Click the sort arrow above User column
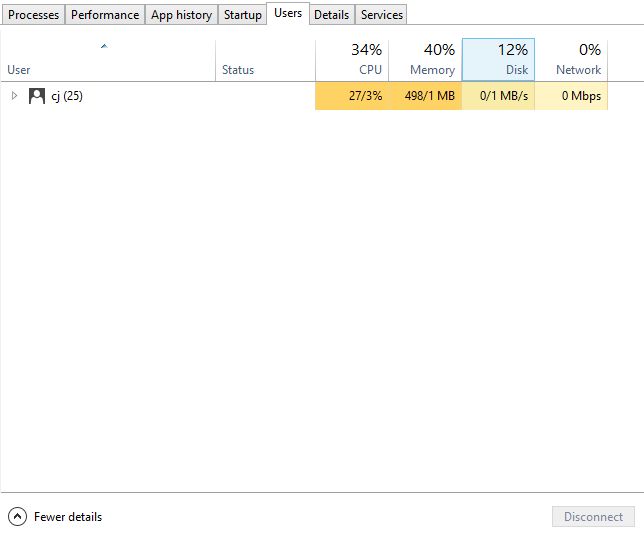This screenshot has width=644, height=541. (104, 46)
